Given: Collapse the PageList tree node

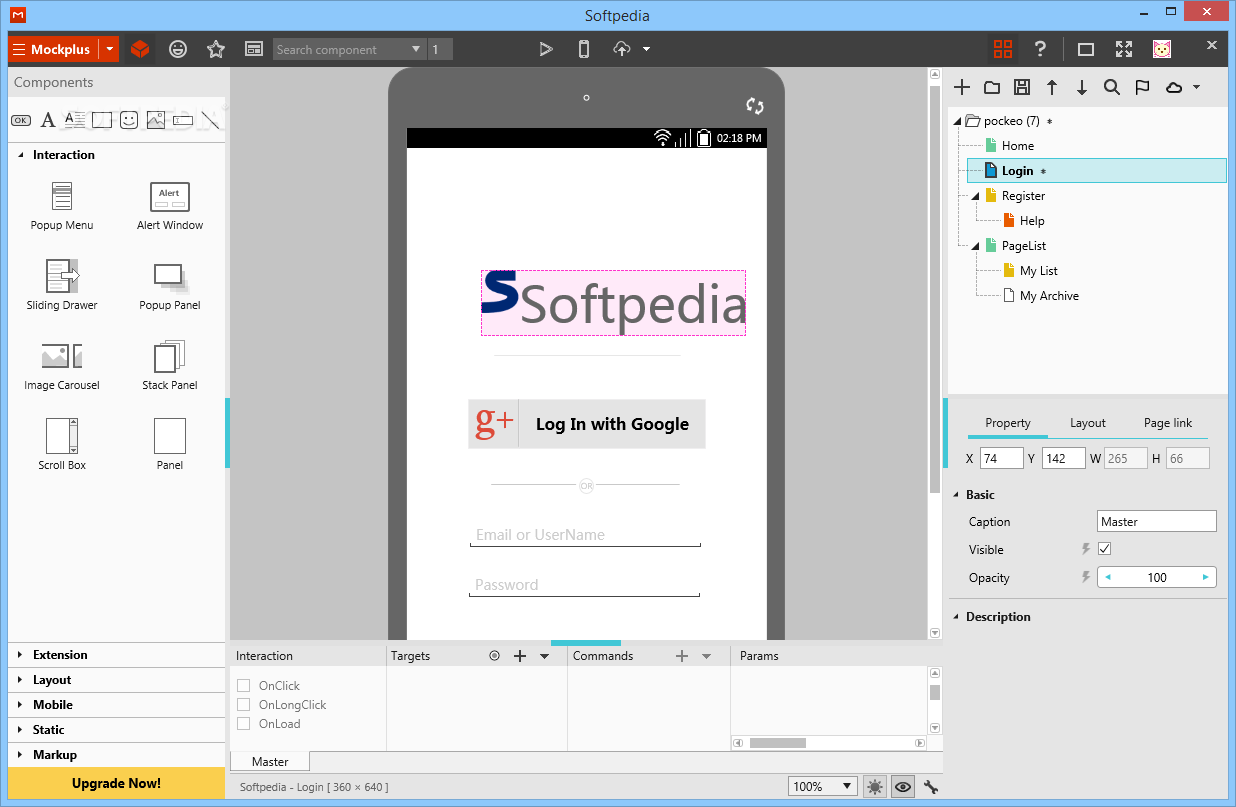Looking at the screenshot, I should (x=975, y=246).
